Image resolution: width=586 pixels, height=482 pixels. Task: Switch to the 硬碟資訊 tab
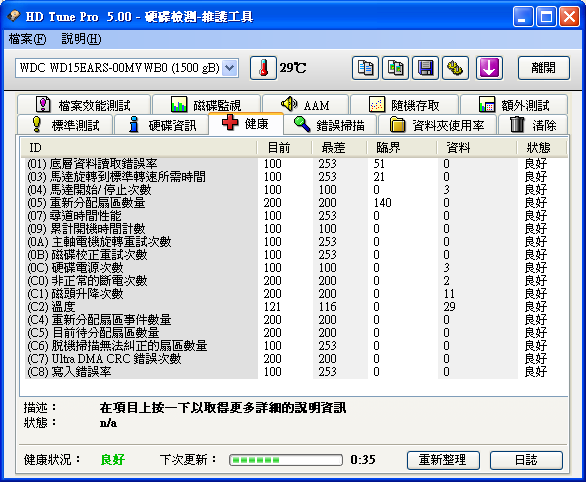161,125
